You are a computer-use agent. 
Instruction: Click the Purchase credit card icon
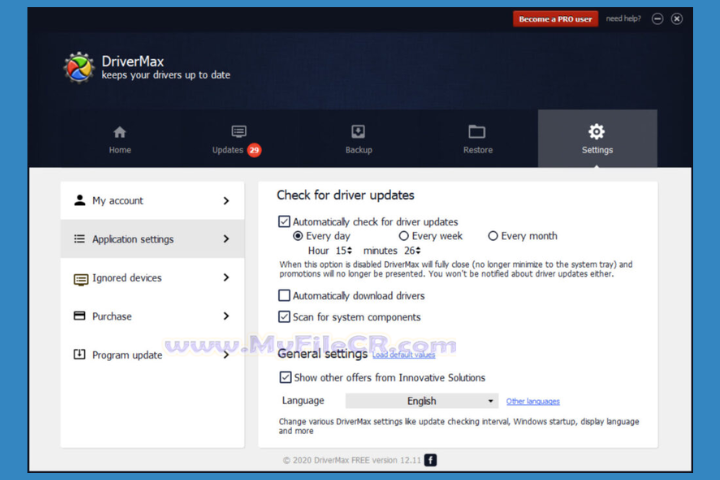click(79, 316)
